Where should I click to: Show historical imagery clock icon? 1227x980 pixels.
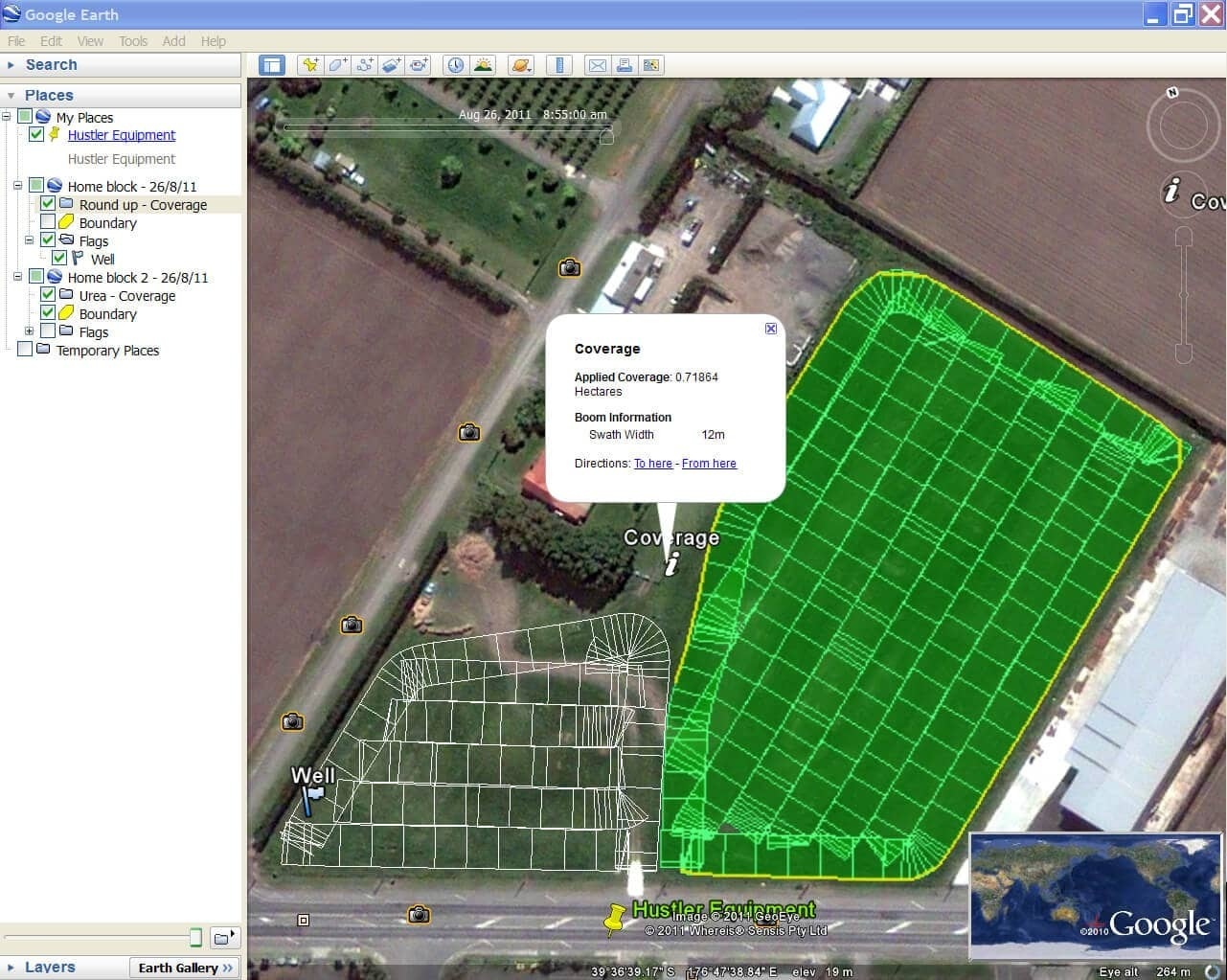tap(456, 65)
